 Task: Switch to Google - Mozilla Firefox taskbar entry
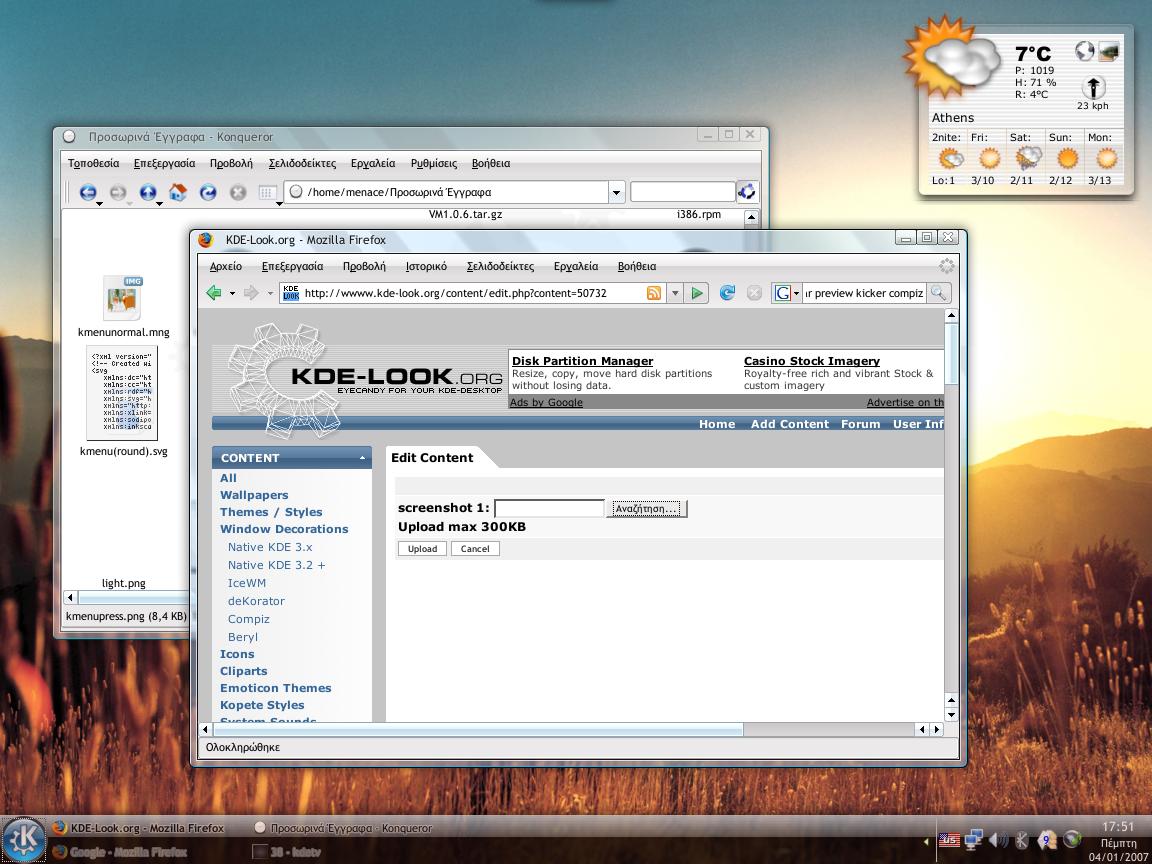coord(120,852)
